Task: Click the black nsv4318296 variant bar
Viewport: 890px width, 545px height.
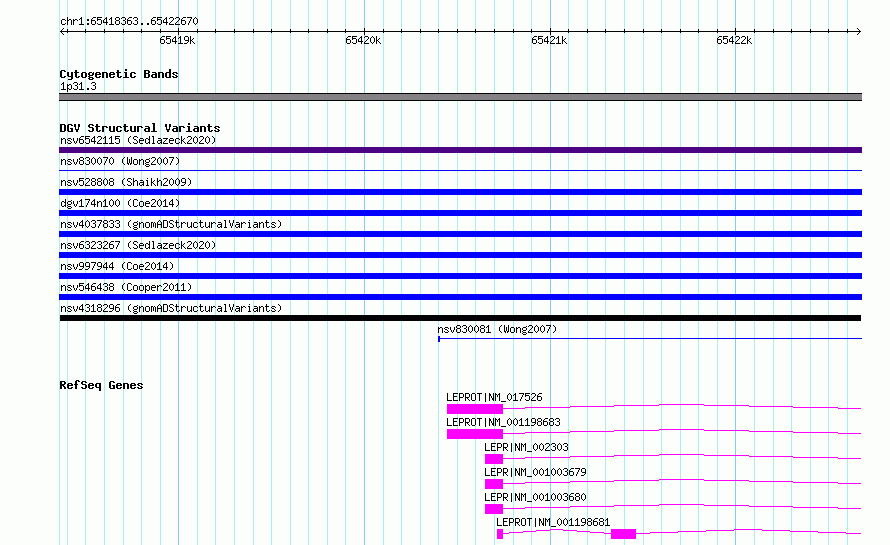Action: (460, 318)
